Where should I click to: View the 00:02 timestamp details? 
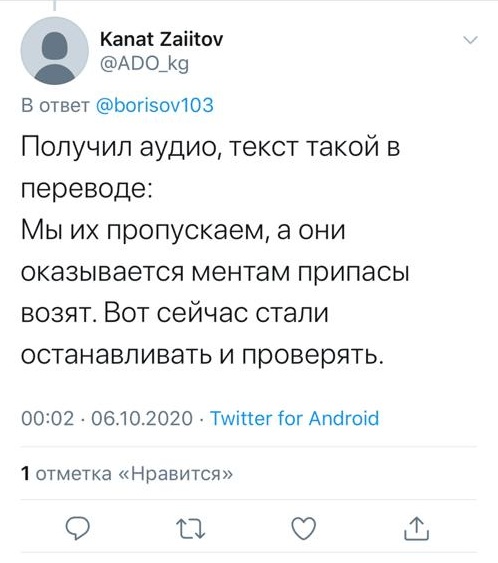coord(47,419)
